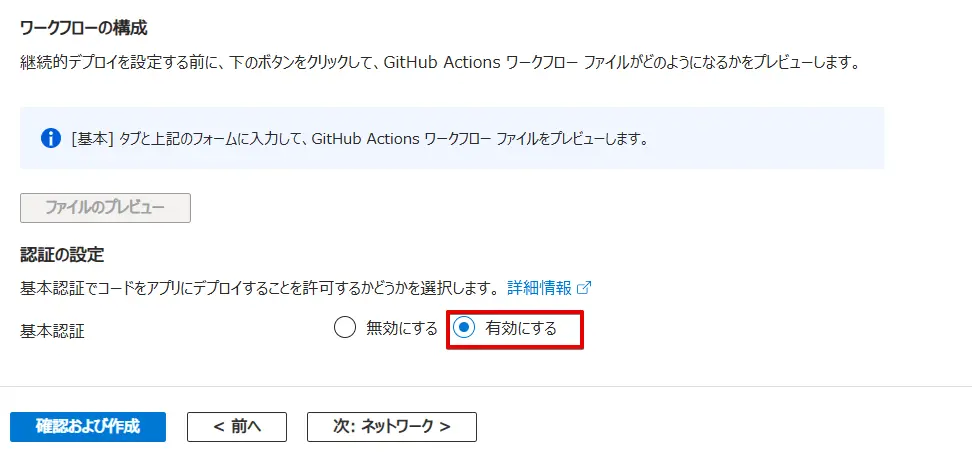Select the 有効にする radio button
Viewport: 972px width, 455px height.
click(464, 328)
